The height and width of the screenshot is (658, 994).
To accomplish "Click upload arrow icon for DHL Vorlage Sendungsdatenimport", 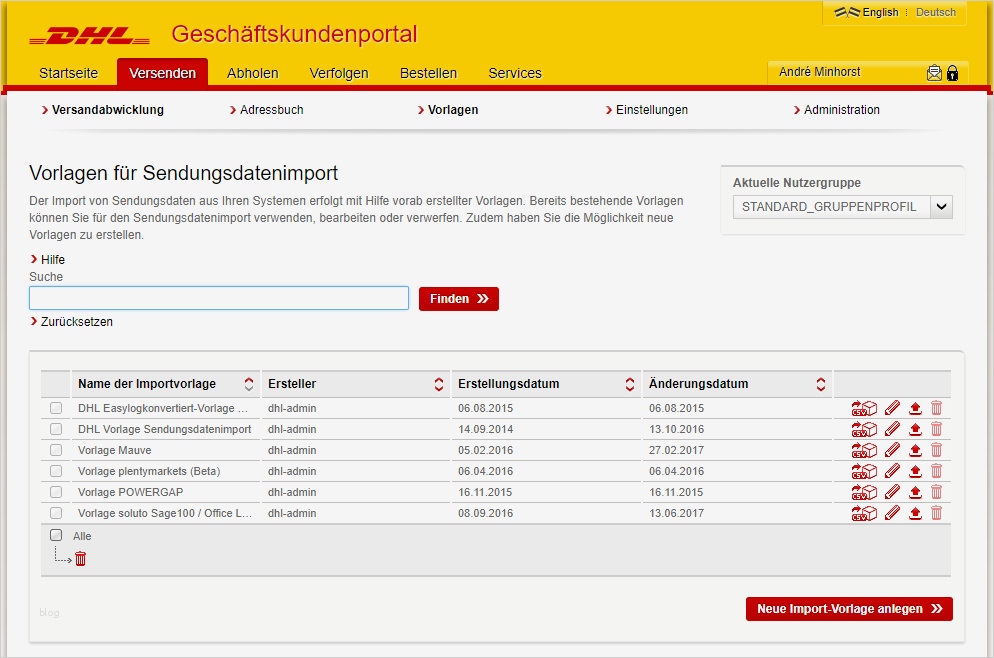I will 915,429.
